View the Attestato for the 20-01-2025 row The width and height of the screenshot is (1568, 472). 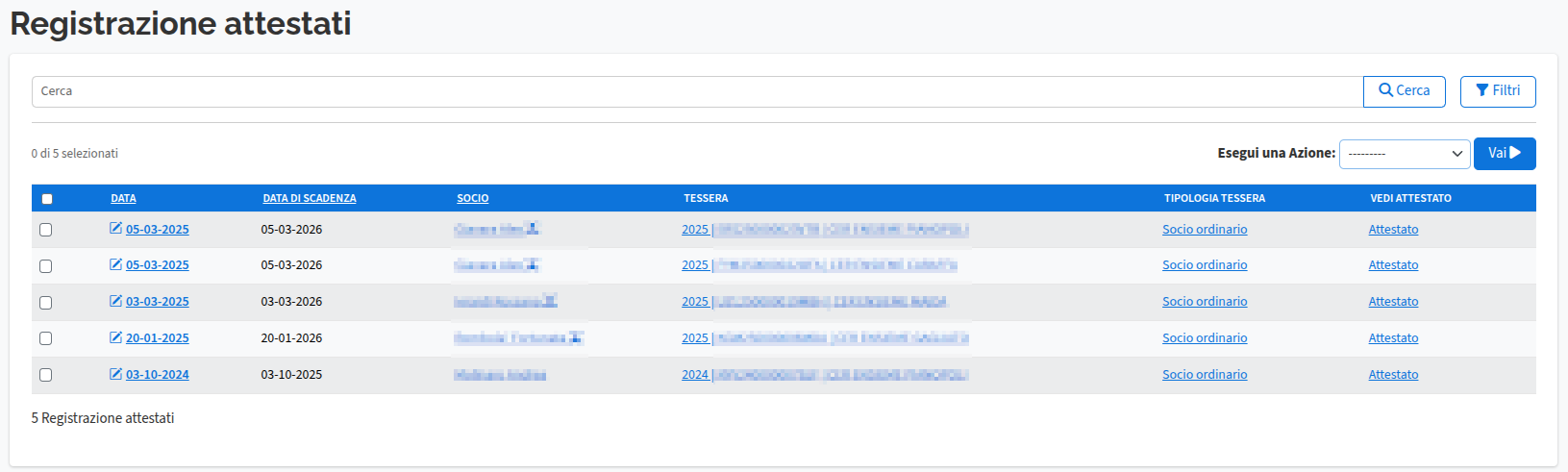click(1393, 337)
